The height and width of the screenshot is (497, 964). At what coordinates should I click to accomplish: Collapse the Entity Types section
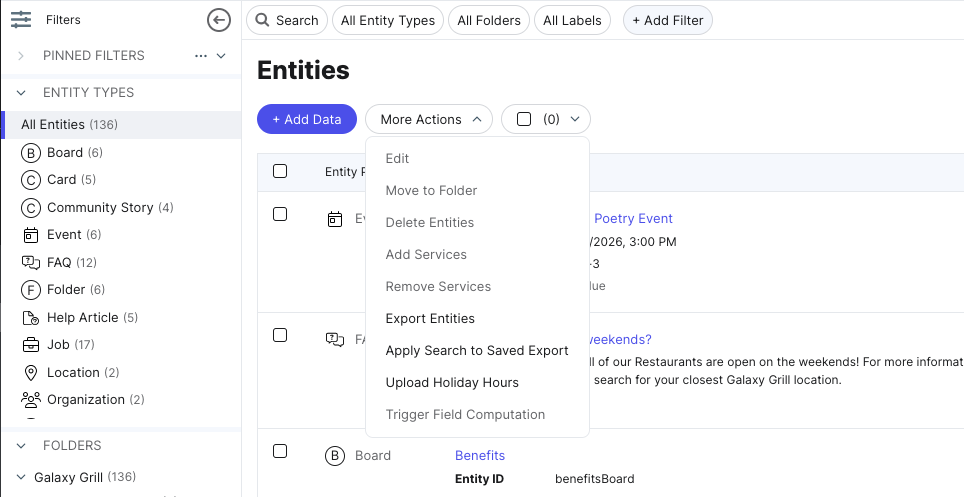click(21, 93)
